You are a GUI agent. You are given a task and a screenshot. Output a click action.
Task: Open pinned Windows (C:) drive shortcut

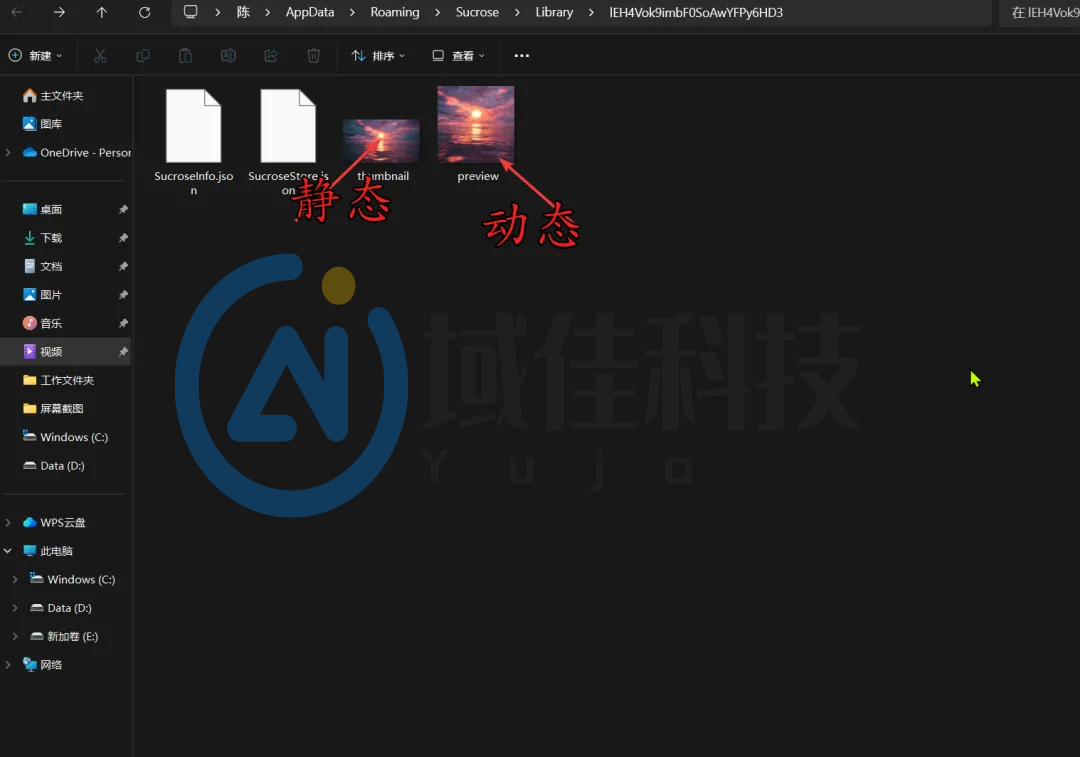click(65, 437)
